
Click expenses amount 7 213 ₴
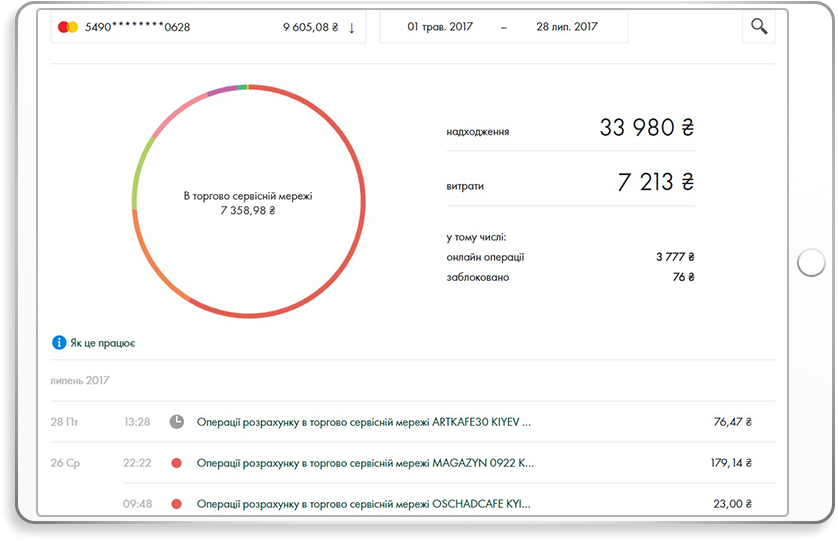(655, 182)
